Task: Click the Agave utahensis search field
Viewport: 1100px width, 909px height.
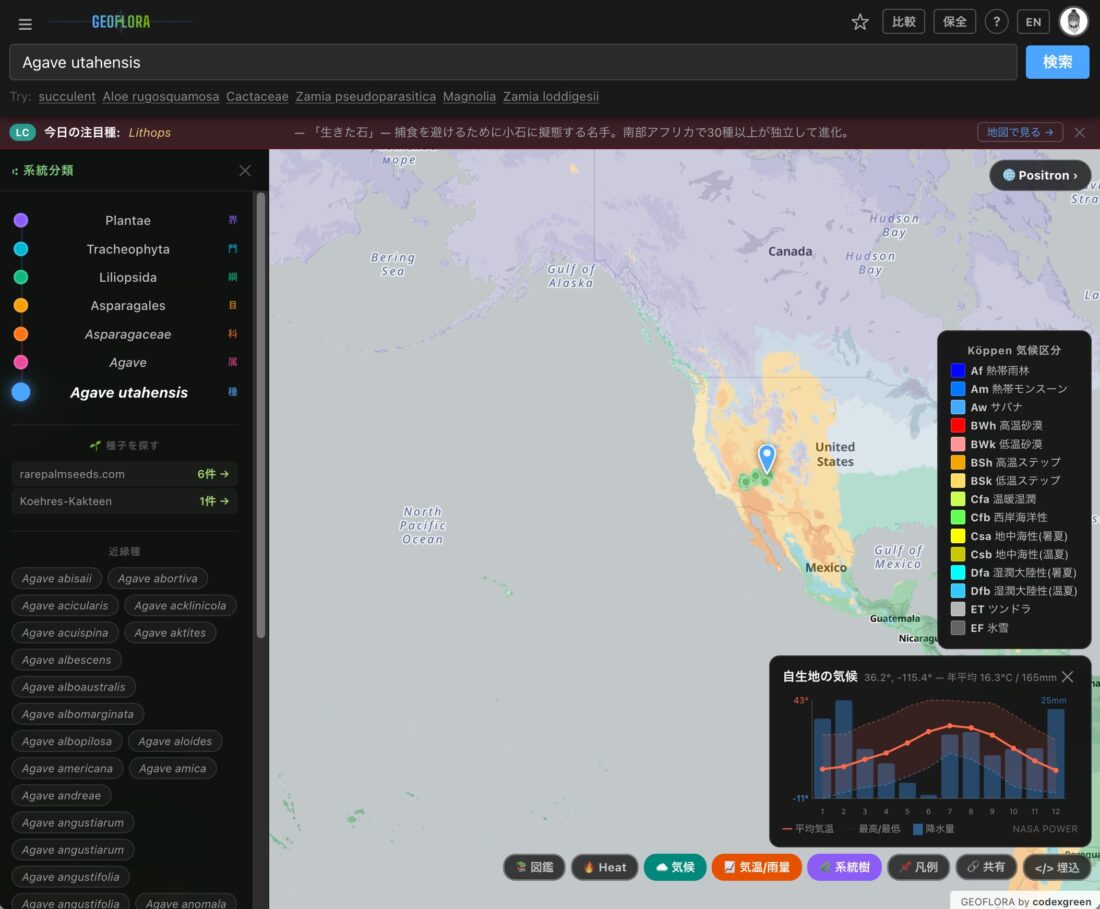Action: [512, 62]
